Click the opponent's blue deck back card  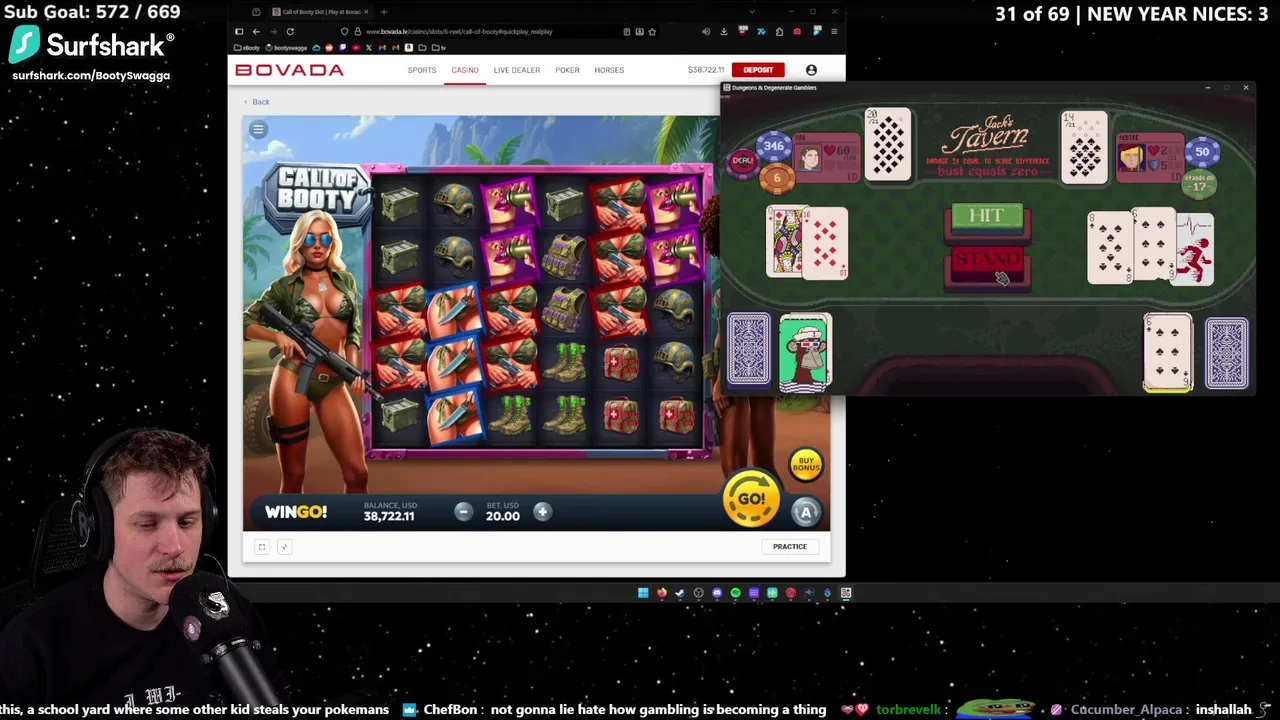coord(1227,353)
